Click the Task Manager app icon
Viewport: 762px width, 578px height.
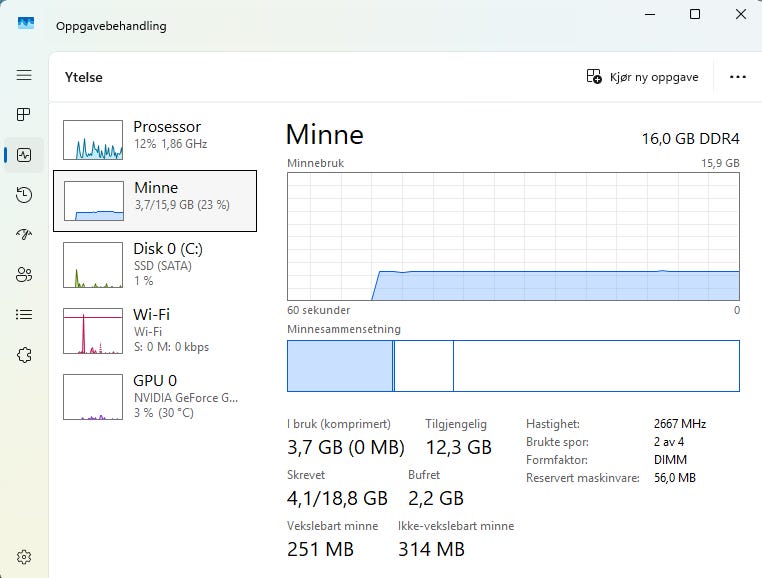click(x=26, y=23)
